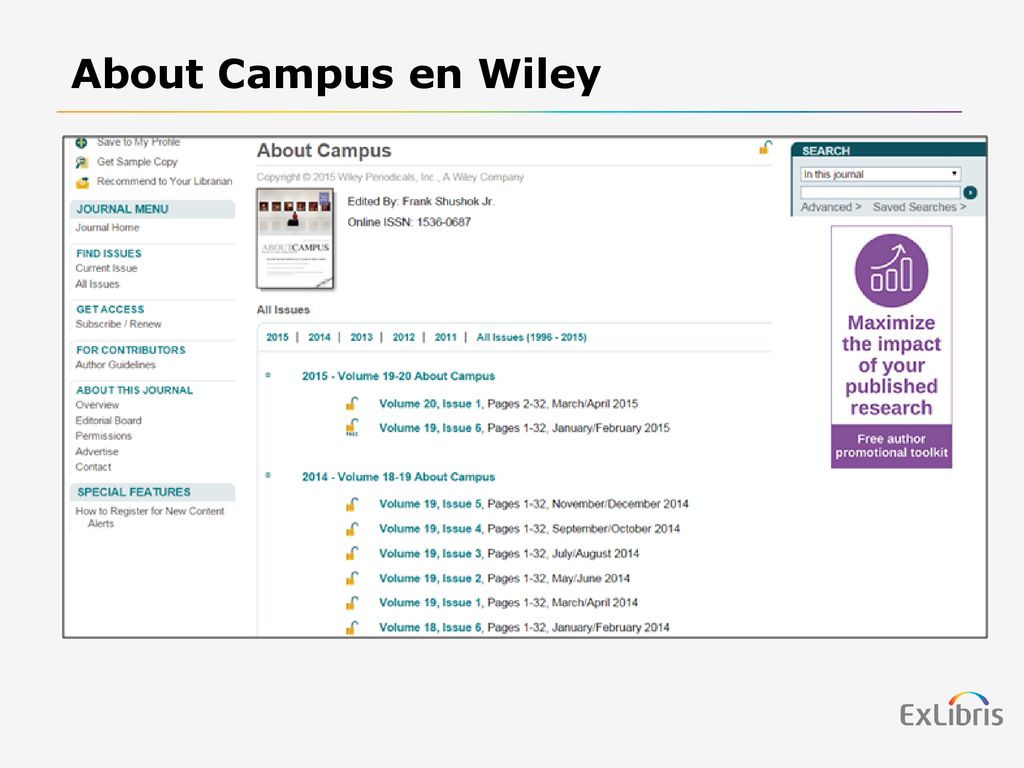Screen dimensions: 1024x768
Task: Open Current Issue under Find Issues
Action: (106, 268)
